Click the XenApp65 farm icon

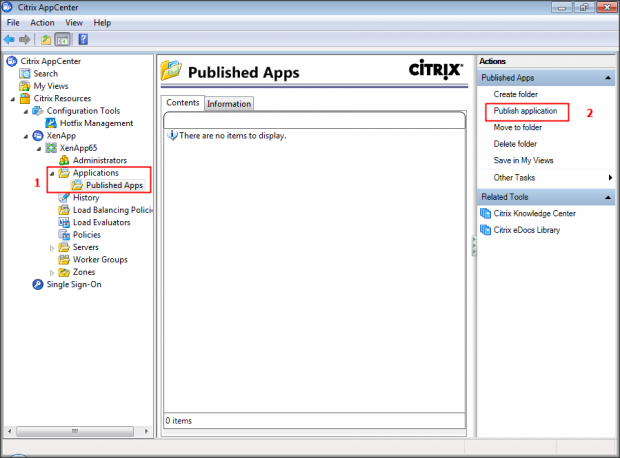click(51, 148)
